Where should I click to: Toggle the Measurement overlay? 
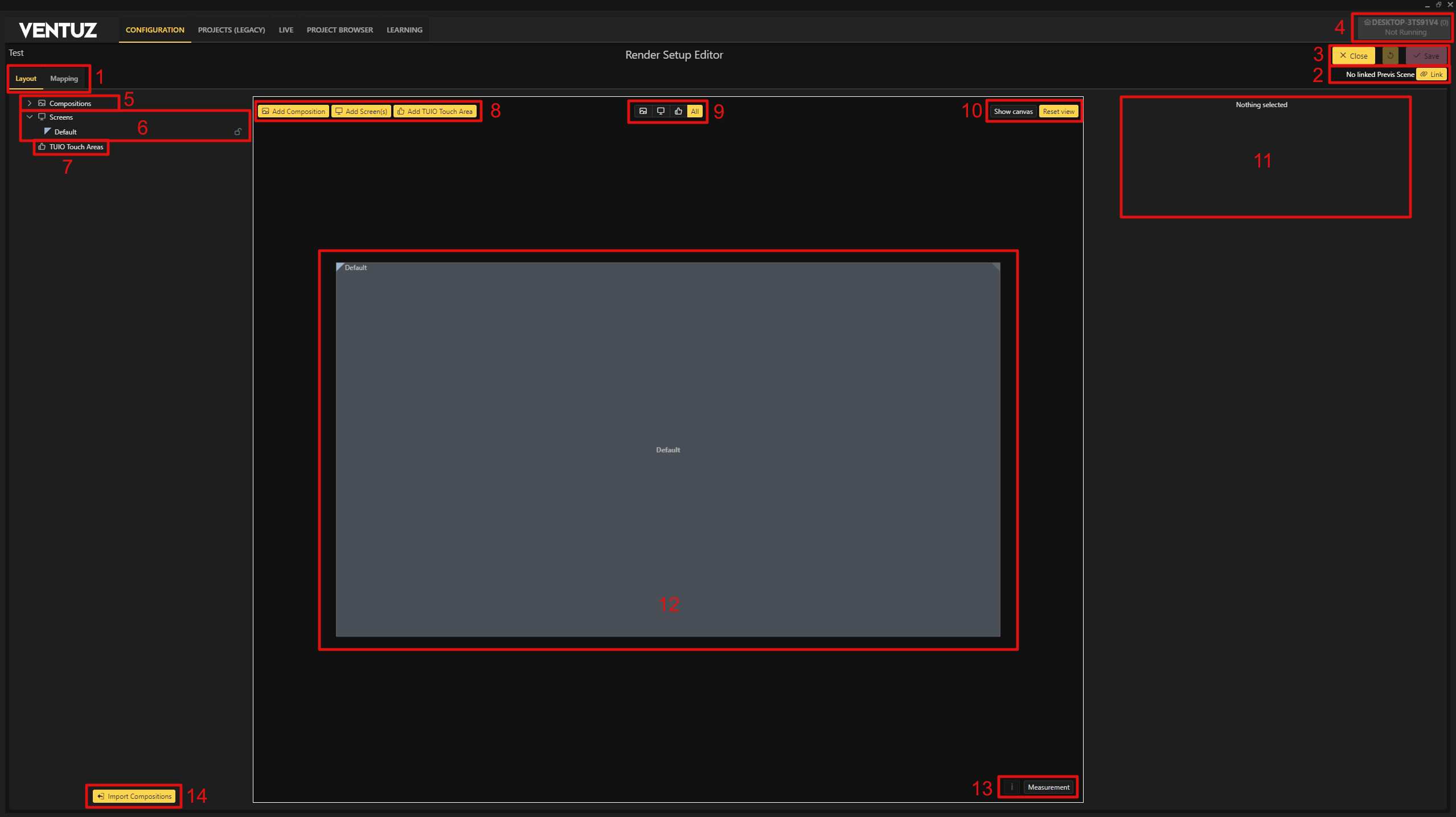click(x=1048, y=787)
